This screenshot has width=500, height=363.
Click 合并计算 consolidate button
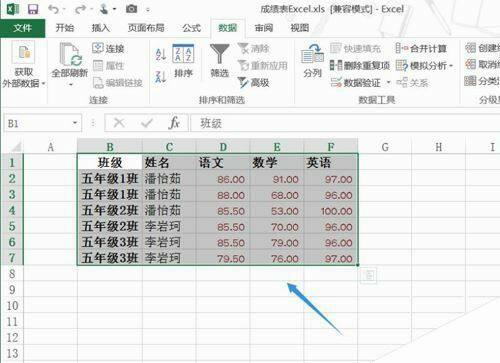coord(421,49)
